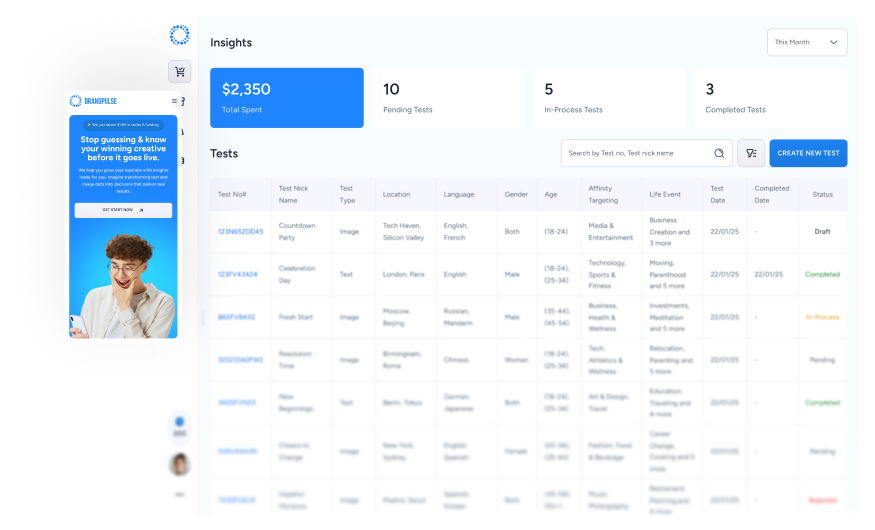Open the filter icon button beside search

click(751, 153)
